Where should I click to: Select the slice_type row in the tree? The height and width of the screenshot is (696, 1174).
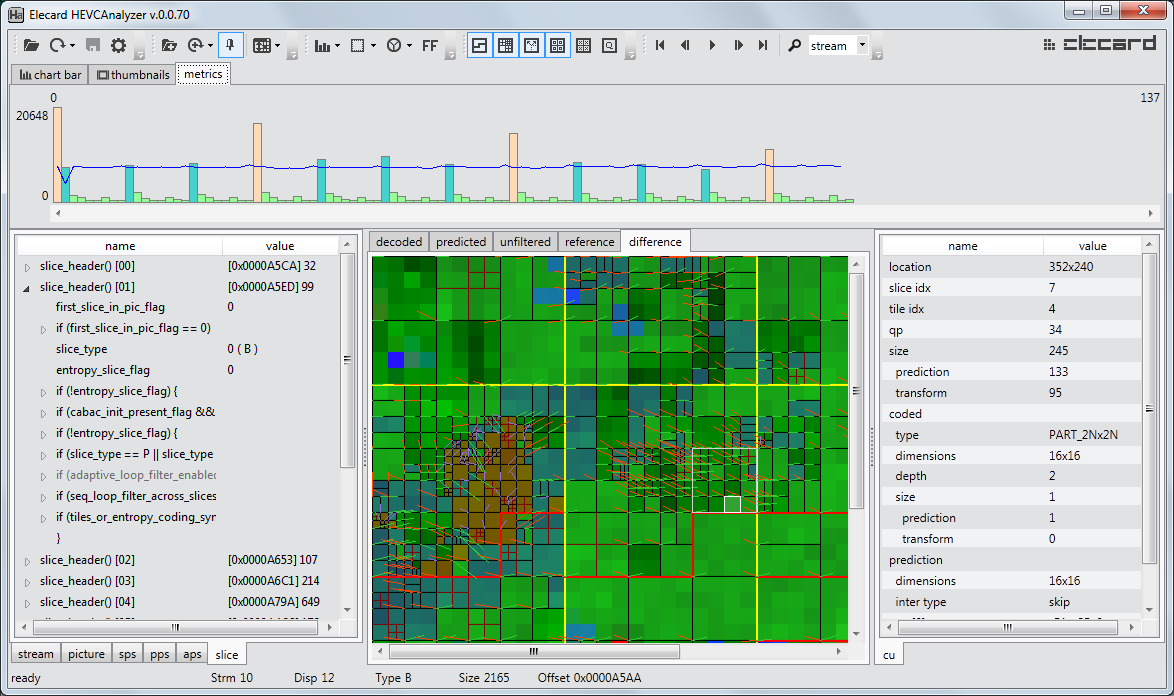178,349
